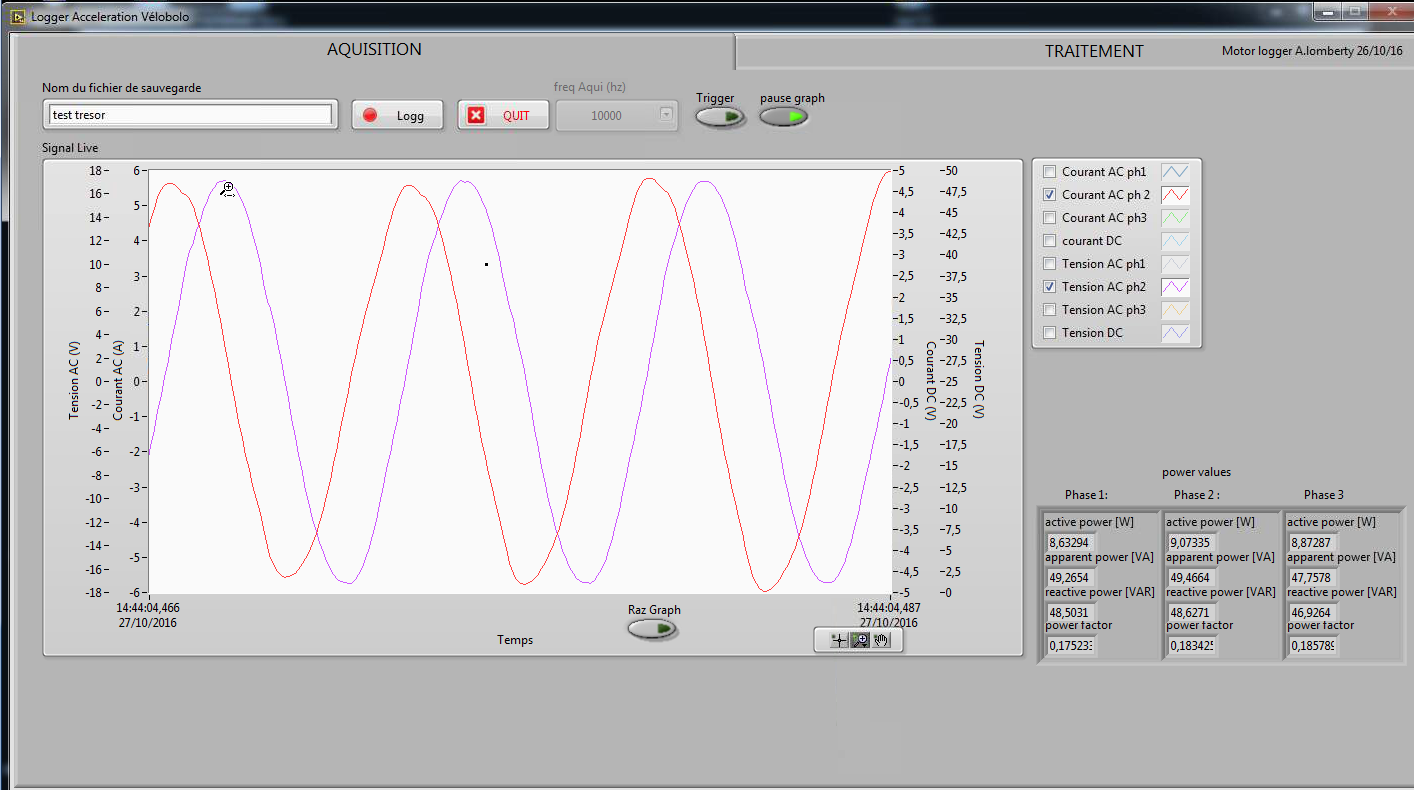
Task: Select the cursor movement crosshair tool
Action: click(x=839, y=640)
